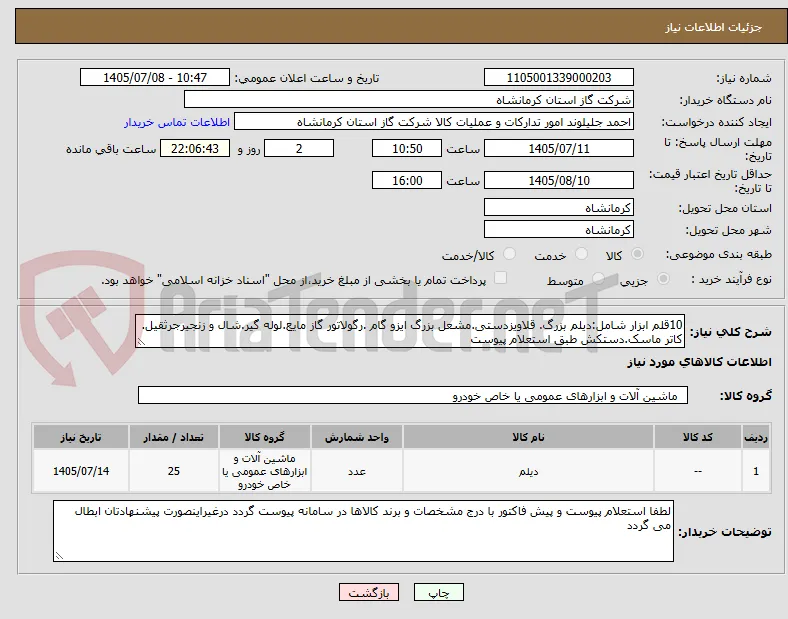Click the طبقه بندی موضوعی label
Viewport: 788px width, 619px height.
[719, 254]
